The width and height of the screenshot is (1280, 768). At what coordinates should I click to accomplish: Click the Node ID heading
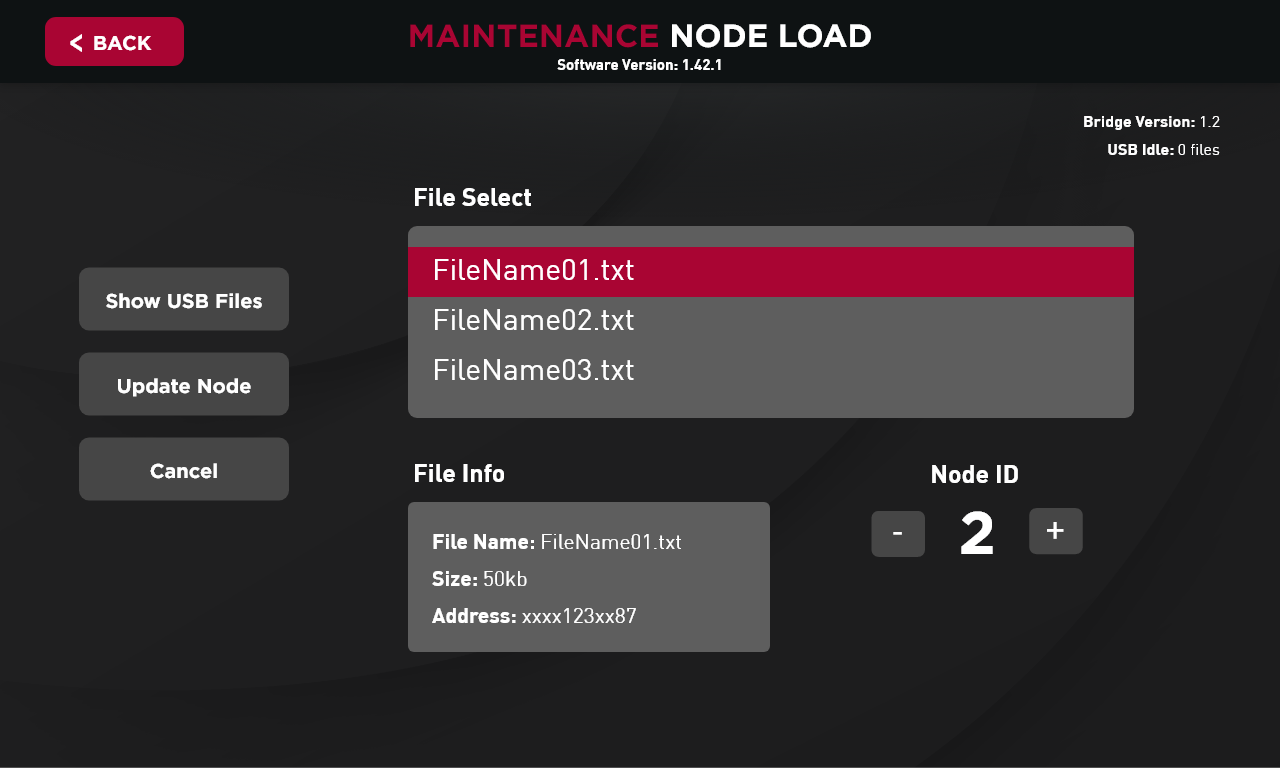pos(975,475)
